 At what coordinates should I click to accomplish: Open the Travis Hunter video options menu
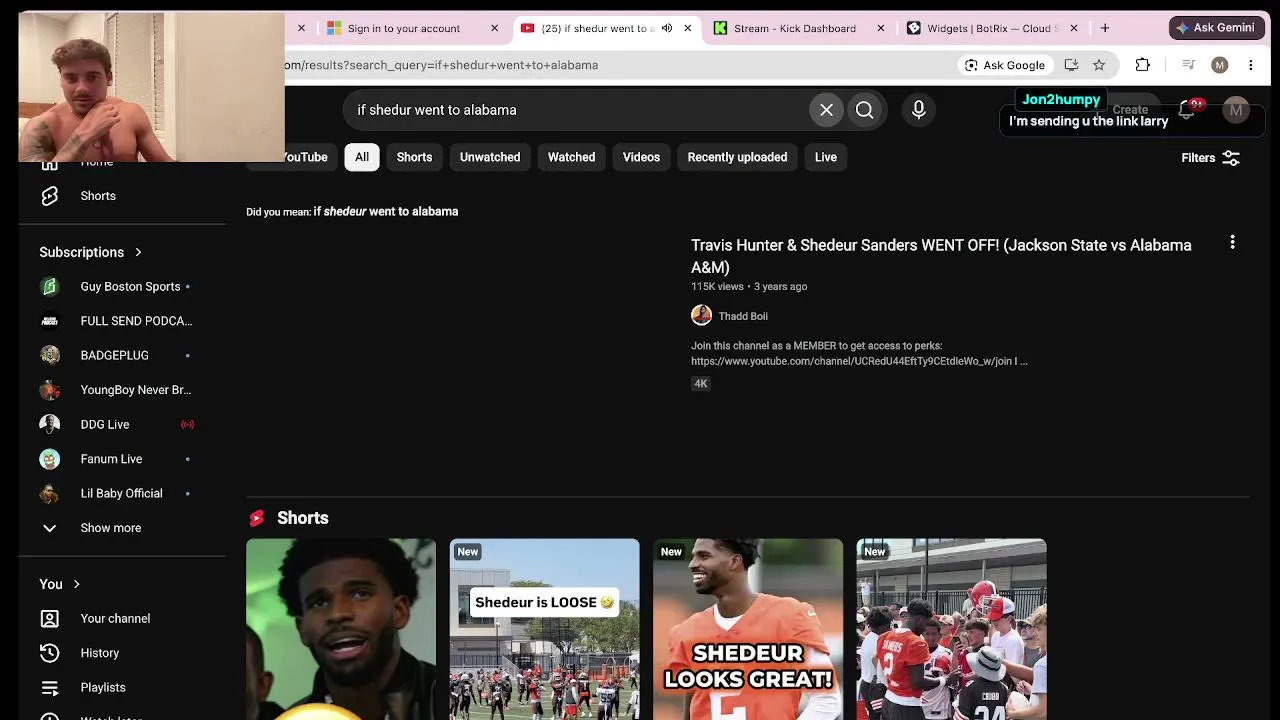coord(1232,242)
